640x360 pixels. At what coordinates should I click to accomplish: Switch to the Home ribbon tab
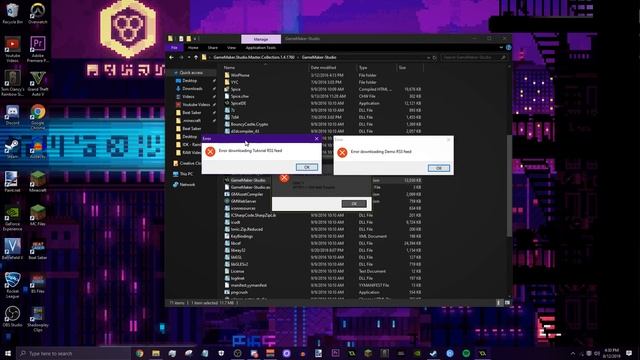[x=193, y=48]
